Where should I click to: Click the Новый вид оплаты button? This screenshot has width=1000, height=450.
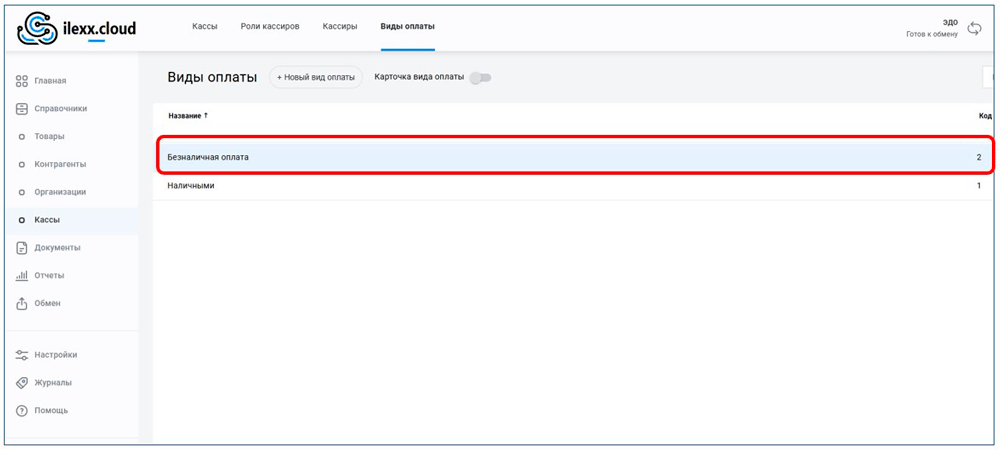click(315, 78)
